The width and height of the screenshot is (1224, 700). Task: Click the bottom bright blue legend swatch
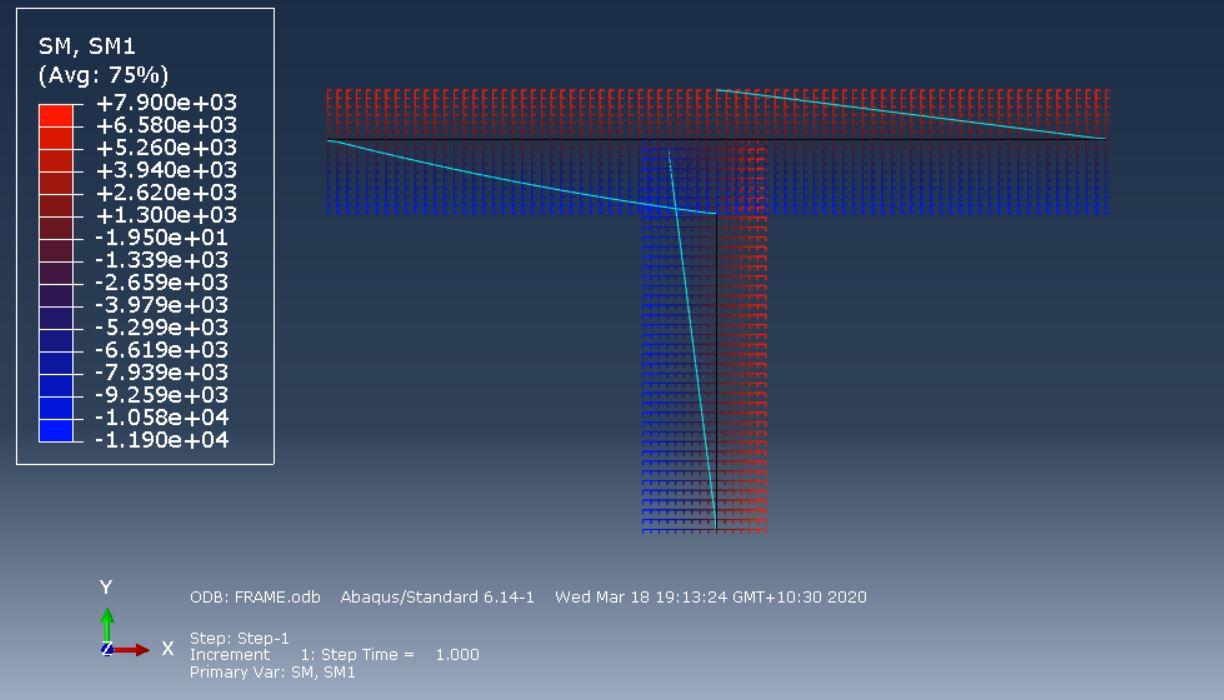(55, 430)
